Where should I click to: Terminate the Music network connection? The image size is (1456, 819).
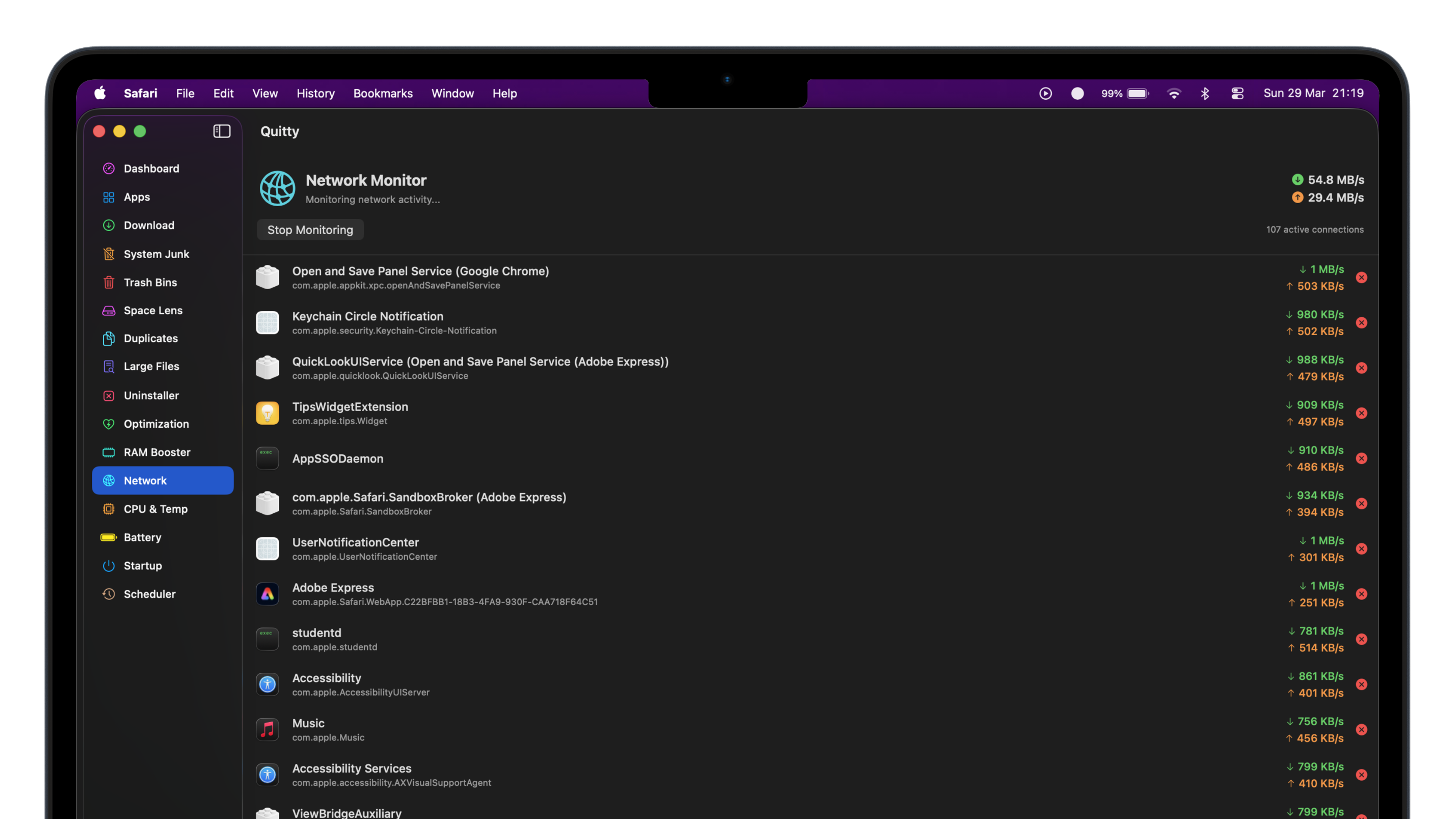click(1362, 730)
